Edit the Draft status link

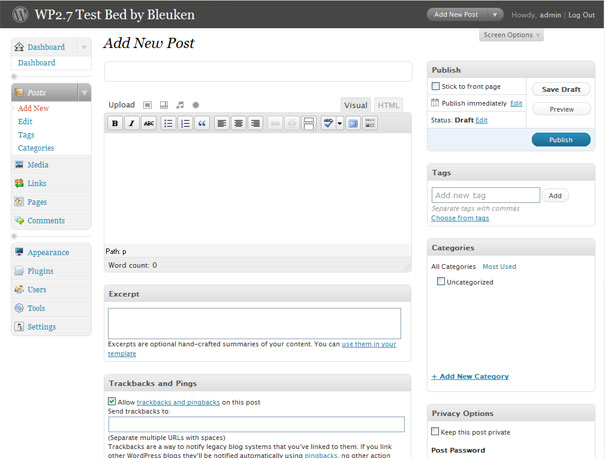(481, 120)
